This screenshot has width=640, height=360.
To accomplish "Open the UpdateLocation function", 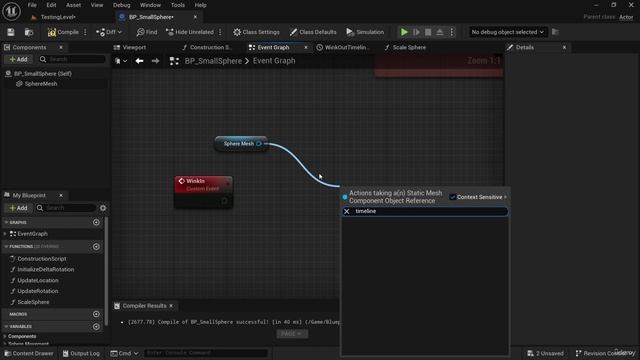I will click(38, 280).
